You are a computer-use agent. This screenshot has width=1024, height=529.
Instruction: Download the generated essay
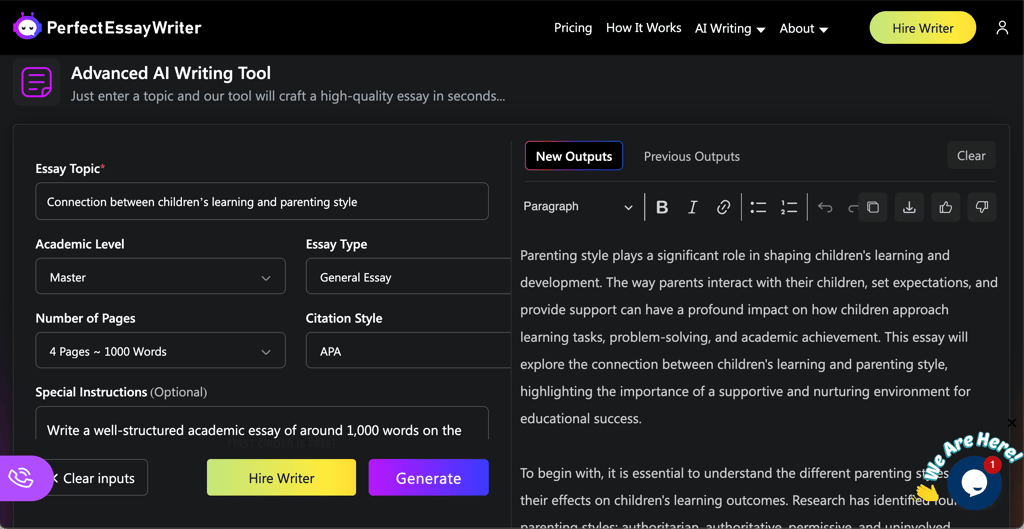(x=908, y=207)
